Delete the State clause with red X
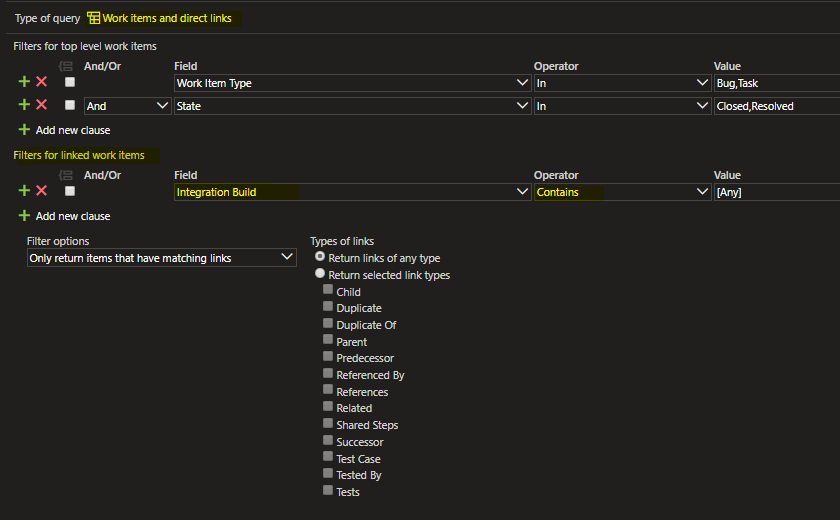 click(41, 105)
